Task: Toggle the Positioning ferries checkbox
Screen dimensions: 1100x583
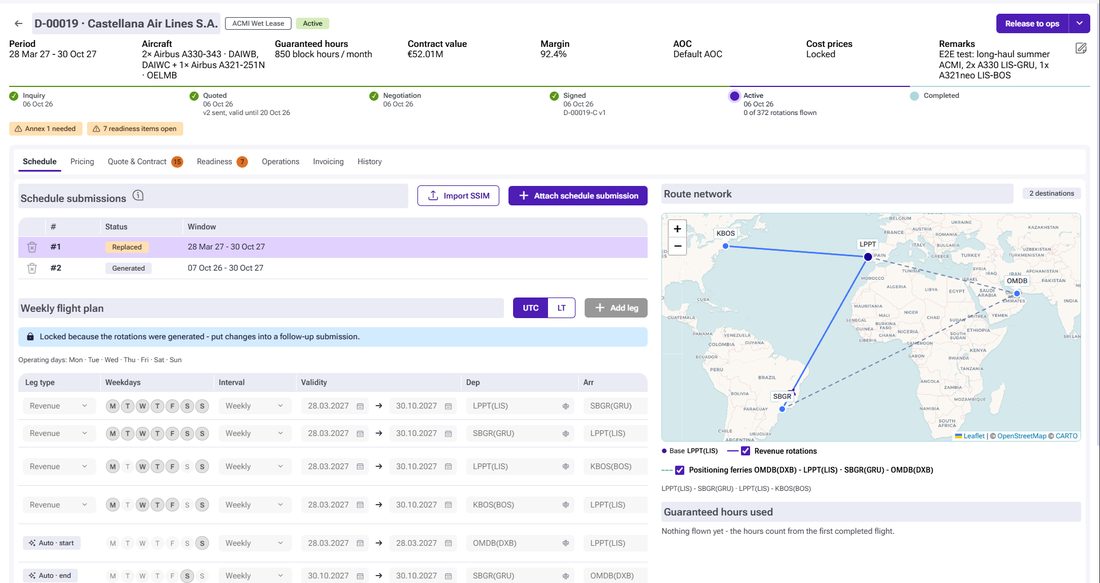Action: 679,470
